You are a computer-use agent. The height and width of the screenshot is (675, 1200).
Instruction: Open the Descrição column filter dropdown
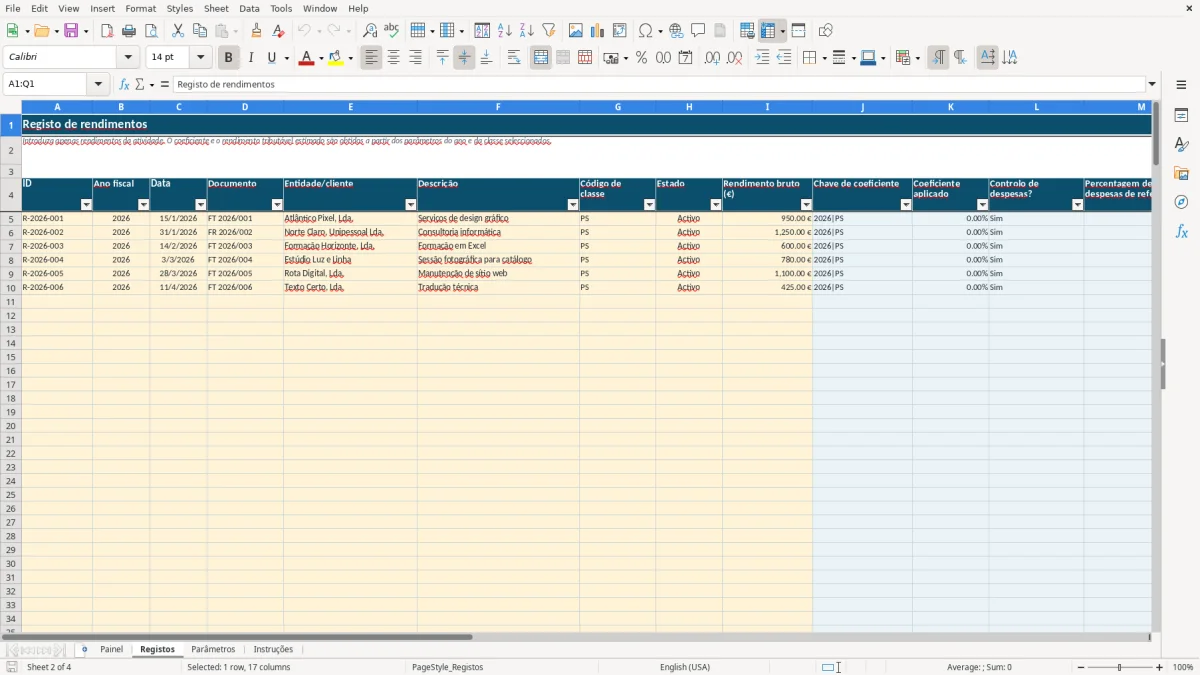pos(573,205)
